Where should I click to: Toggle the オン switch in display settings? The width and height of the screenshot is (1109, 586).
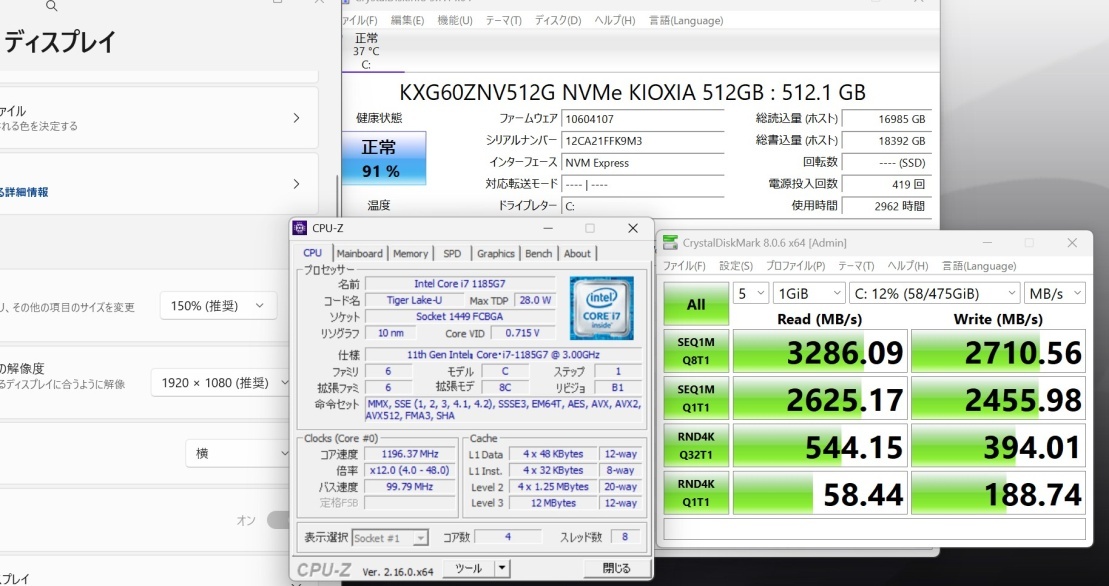[279, 520]
